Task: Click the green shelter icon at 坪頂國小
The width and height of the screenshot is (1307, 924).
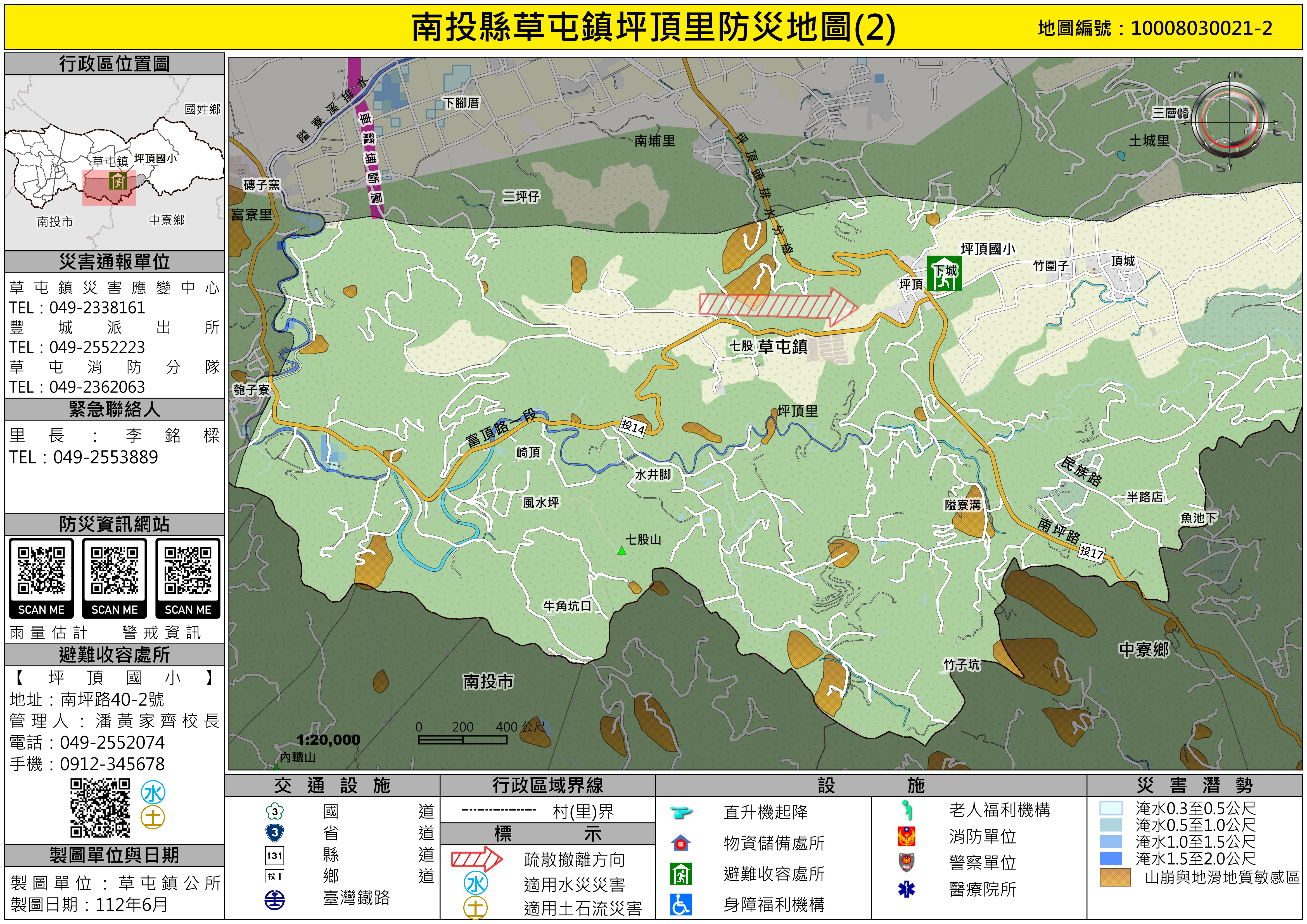Action: point(944,273)
